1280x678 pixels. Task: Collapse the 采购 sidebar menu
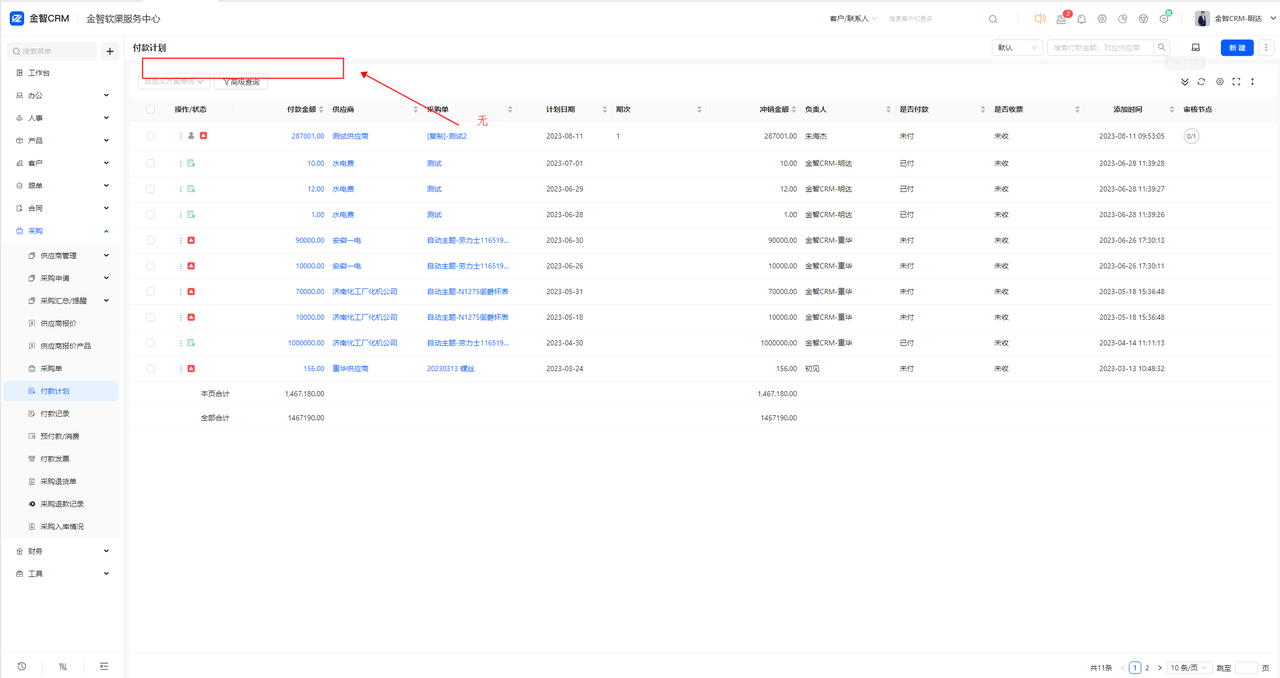60,231
